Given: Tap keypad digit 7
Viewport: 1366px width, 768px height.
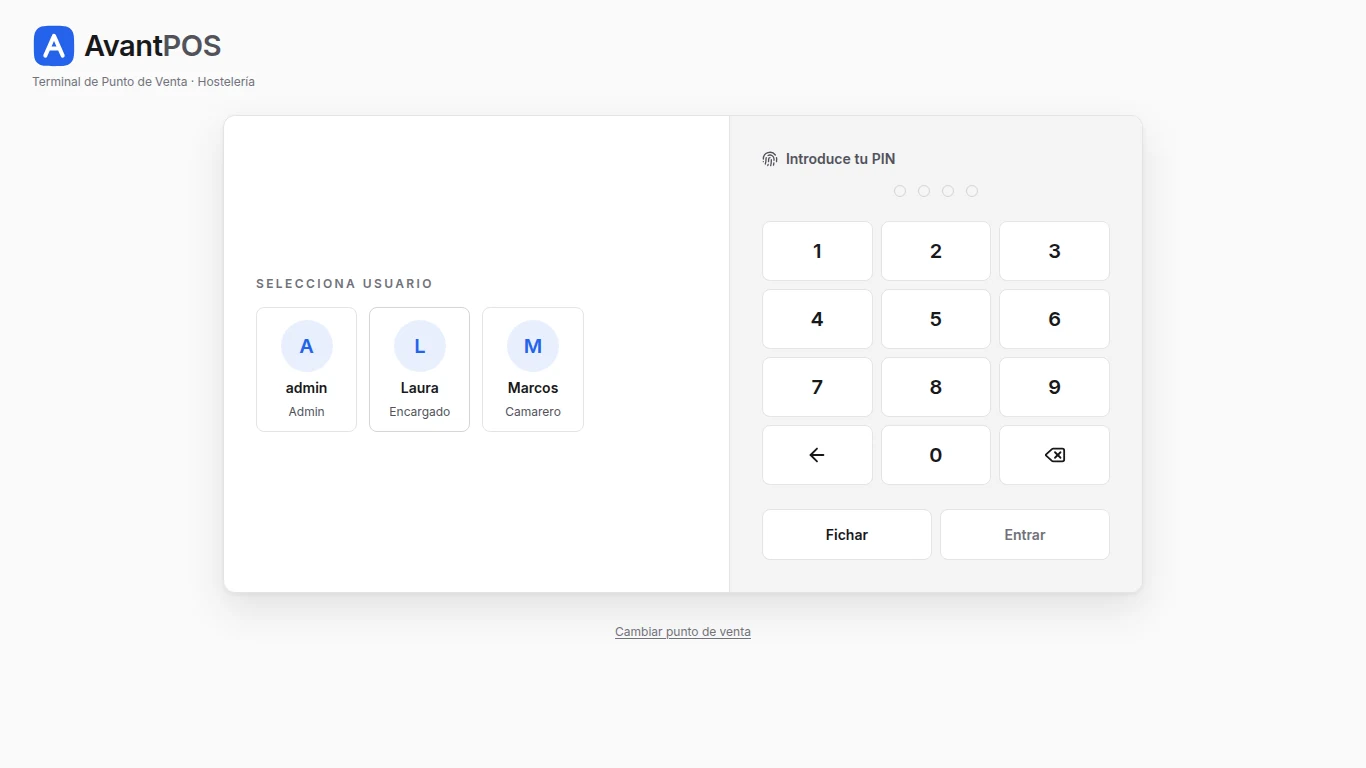Looking at the screenshot, I should coord(817,387).
